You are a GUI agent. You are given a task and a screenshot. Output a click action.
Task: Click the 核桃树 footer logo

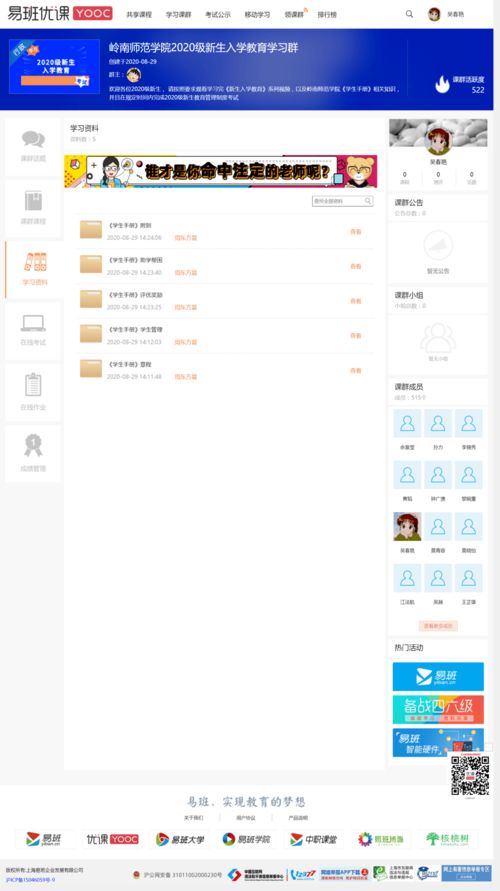(x=448, y=839)
